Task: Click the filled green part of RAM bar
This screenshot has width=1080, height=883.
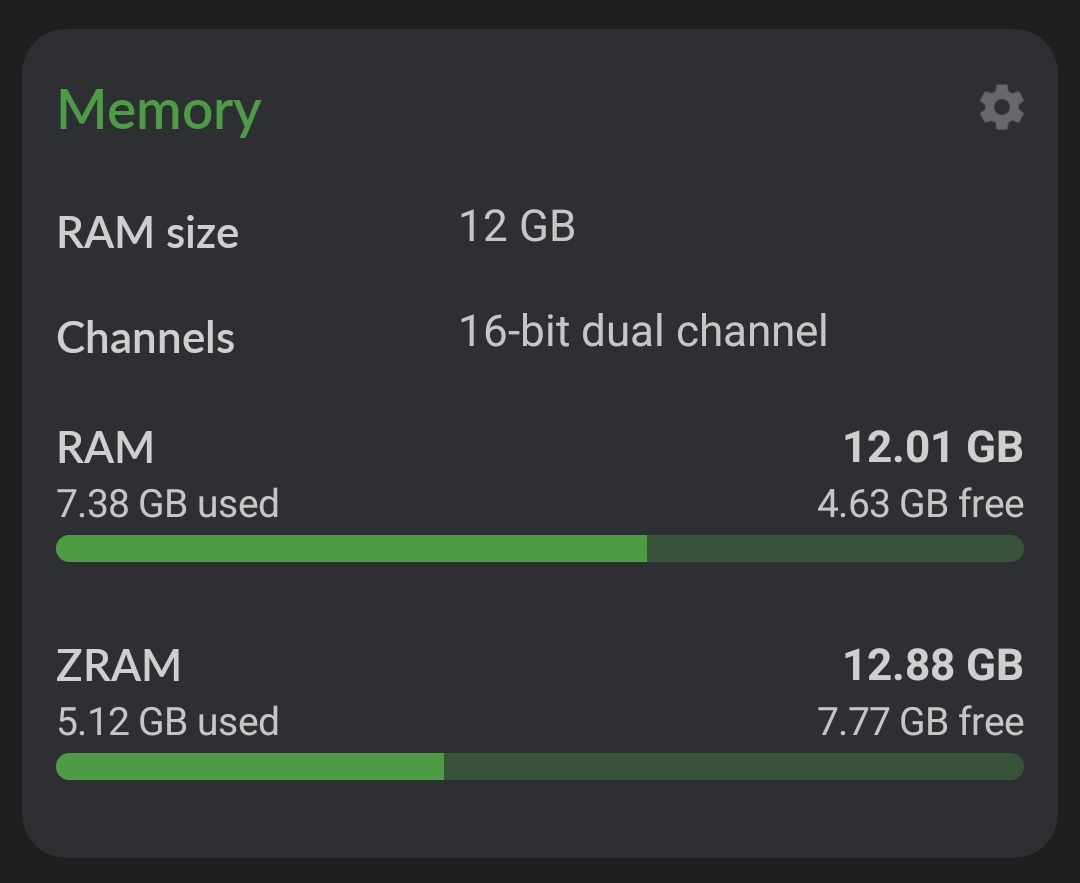Action: pyautogui.click(x=350, y=548)
